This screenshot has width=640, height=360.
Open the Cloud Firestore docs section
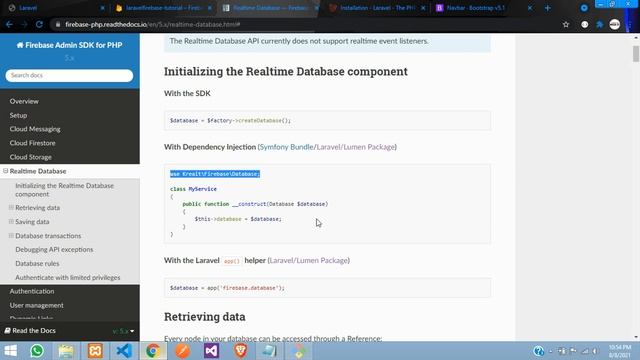(33, 143)
